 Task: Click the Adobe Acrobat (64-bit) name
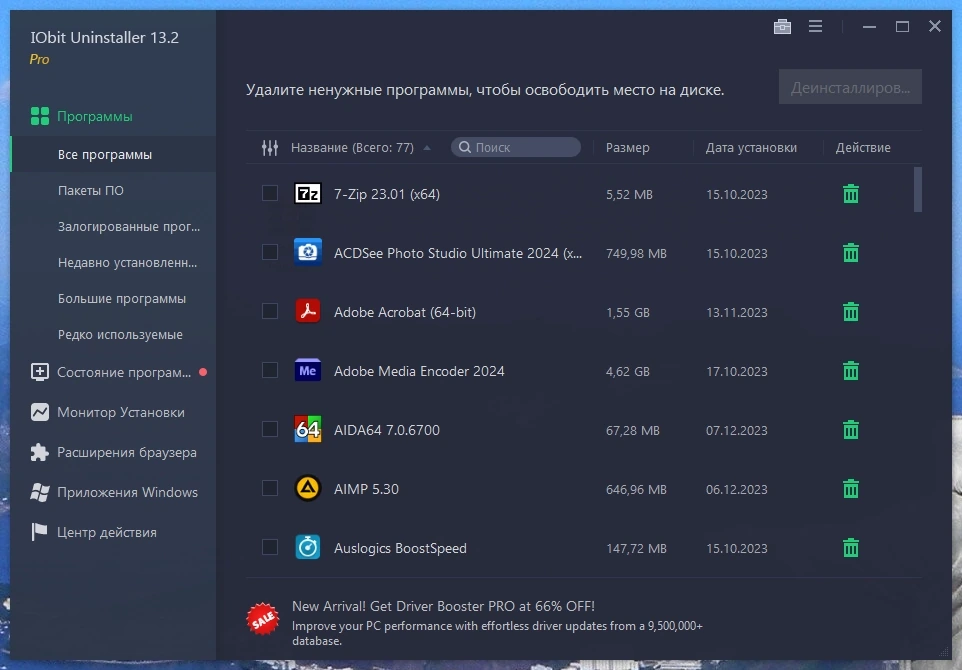[x=404, y=312]
